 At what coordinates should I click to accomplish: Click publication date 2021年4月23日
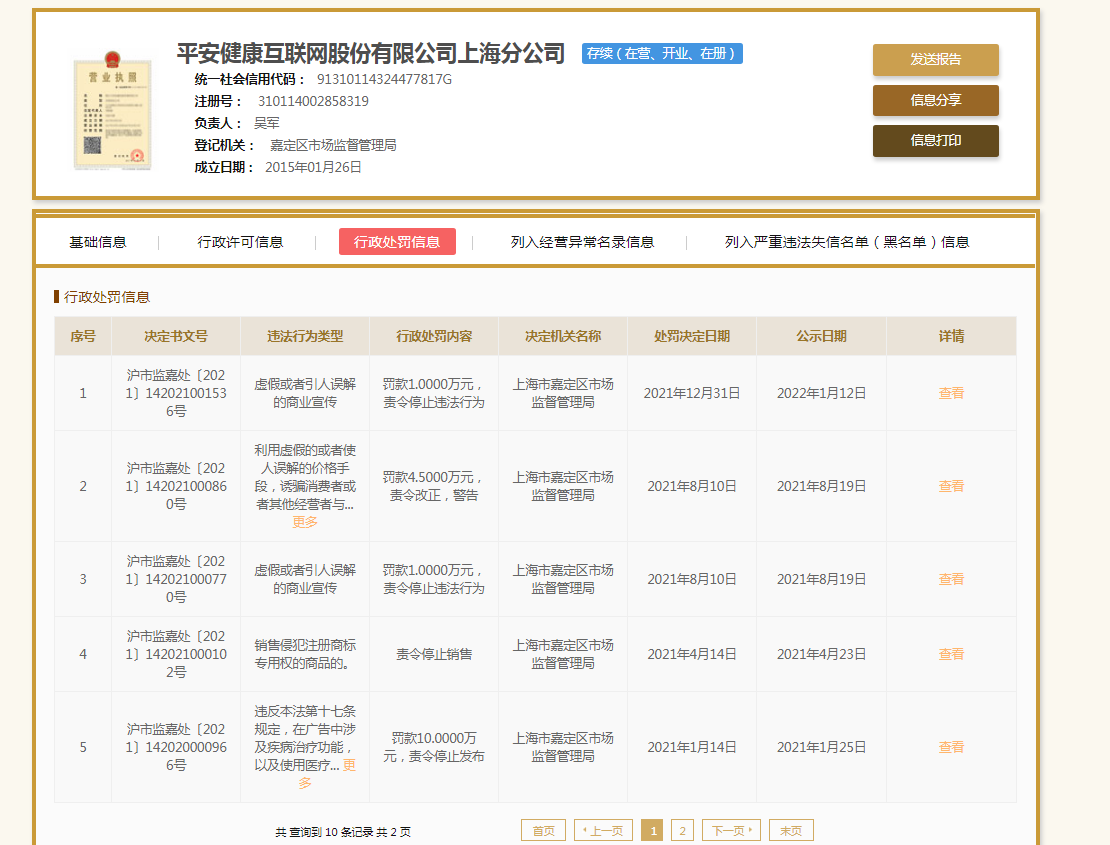point(821,654)
